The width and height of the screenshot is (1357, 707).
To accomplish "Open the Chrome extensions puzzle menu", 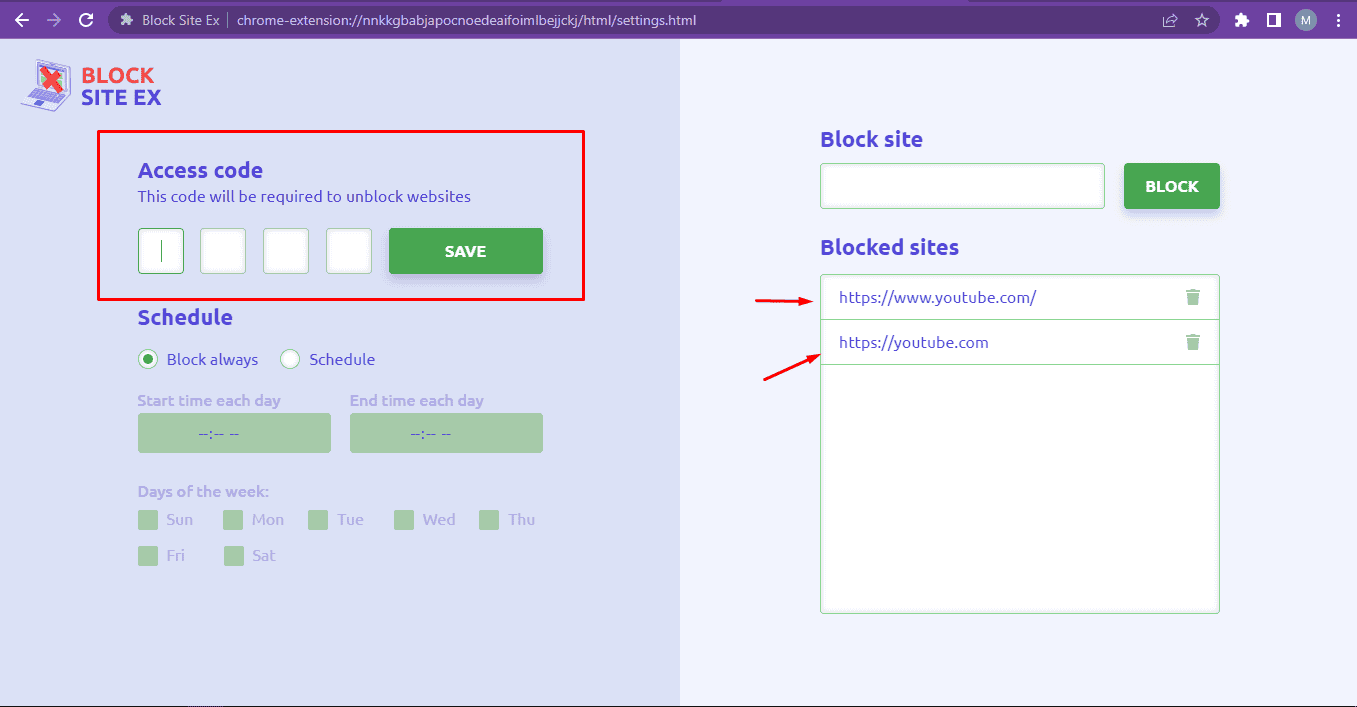I will pos(1240,19).
